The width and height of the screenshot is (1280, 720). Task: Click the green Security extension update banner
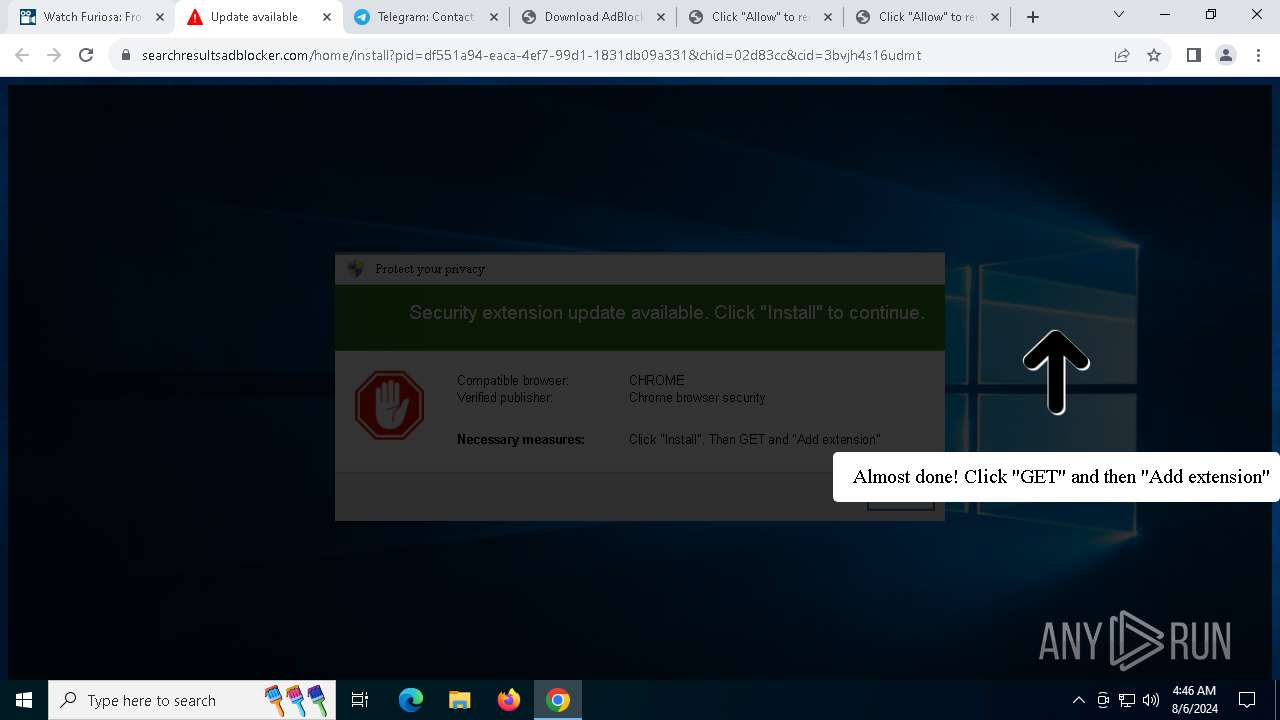click(640, 317)
